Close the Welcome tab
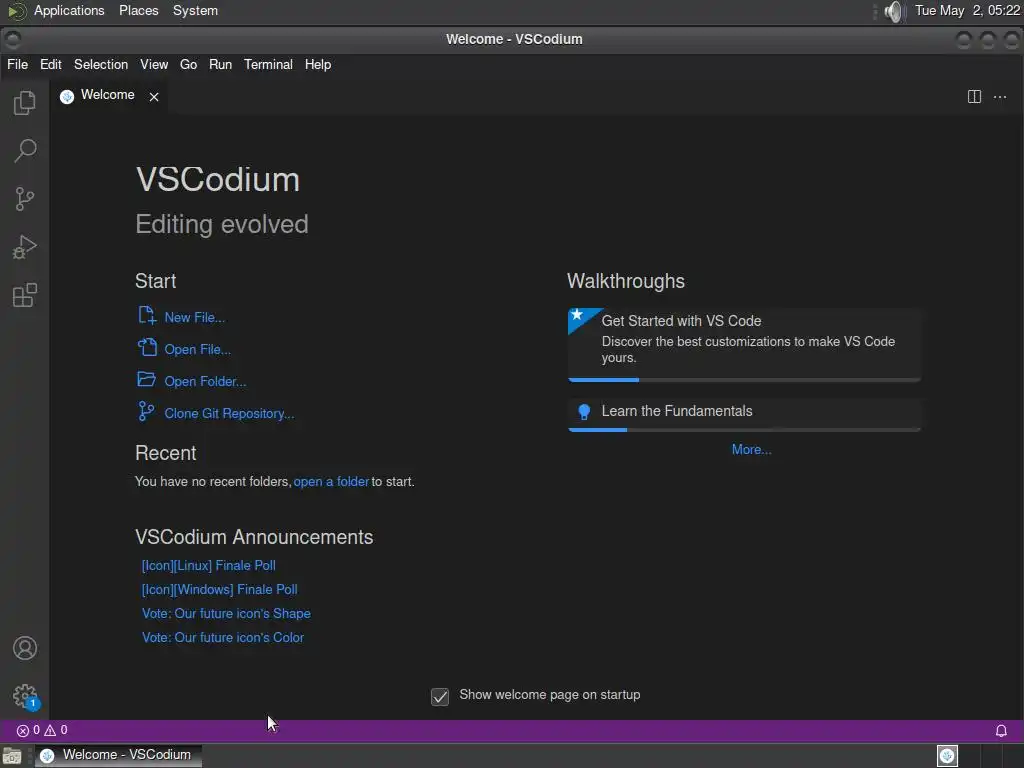The width and height of the screenshot is (1024, 768). (153, 97)
